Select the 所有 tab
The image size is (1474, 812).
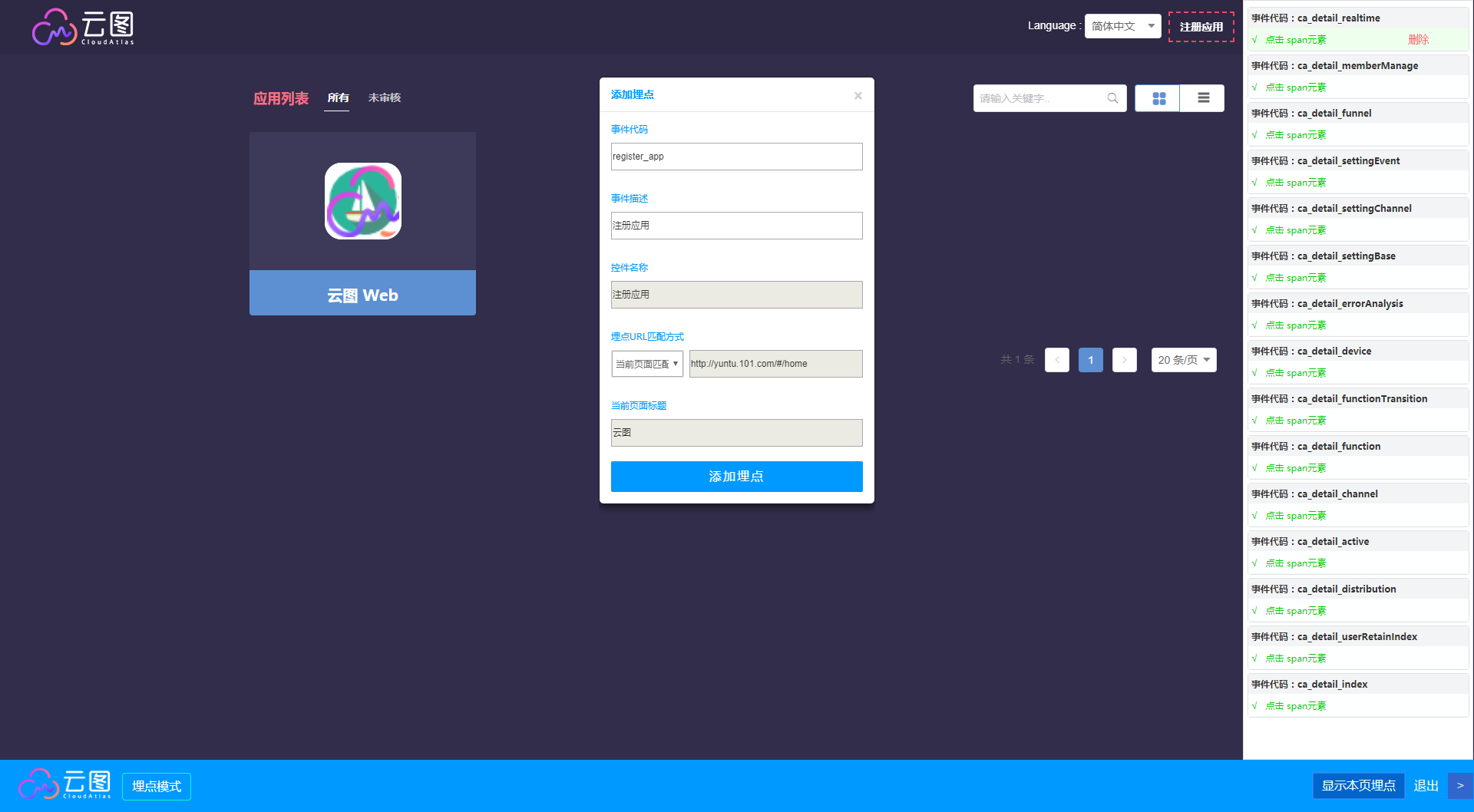338,98
